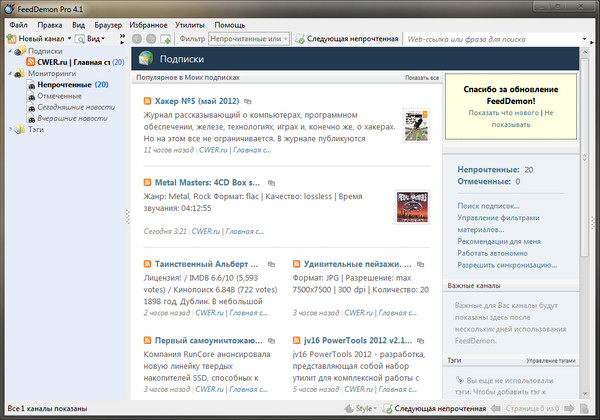Click the Управление тэгами link

[x=550, y=359]
